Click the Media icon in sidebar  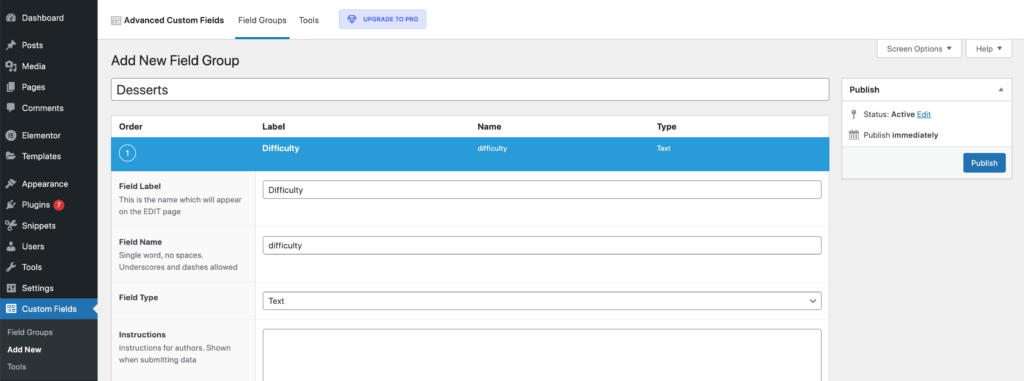pyautogui.click(x=10, y=66)
